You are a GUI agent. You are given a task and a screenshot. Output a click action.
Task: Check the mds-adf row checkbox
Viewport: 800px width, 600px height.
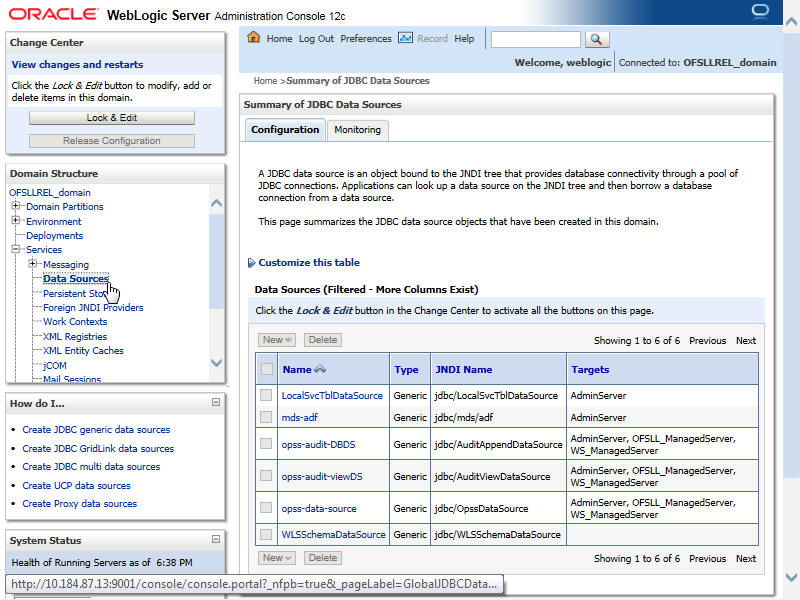coord(266,417)
